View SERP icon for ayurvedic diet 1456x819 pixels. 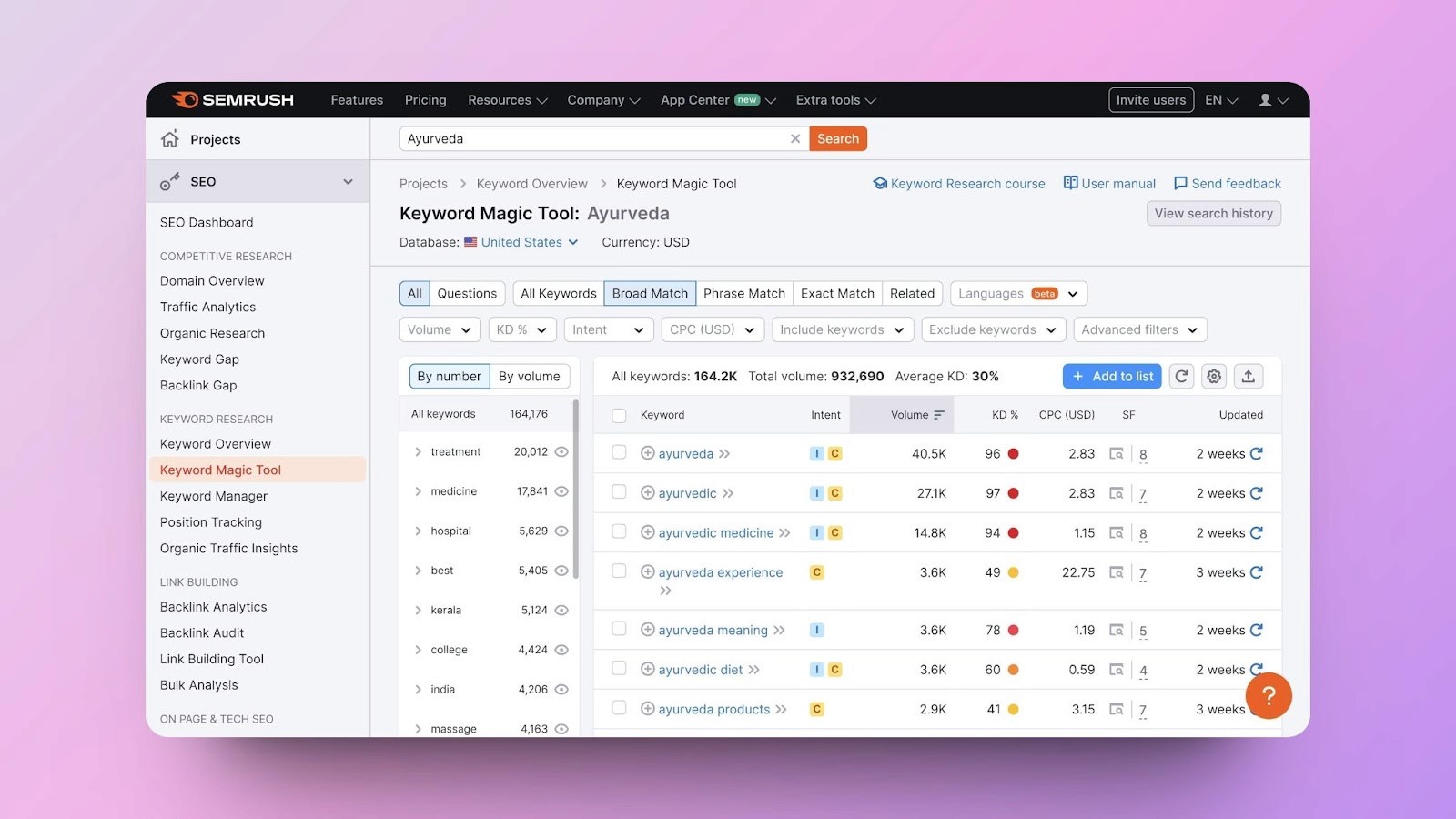(1116, 670)
